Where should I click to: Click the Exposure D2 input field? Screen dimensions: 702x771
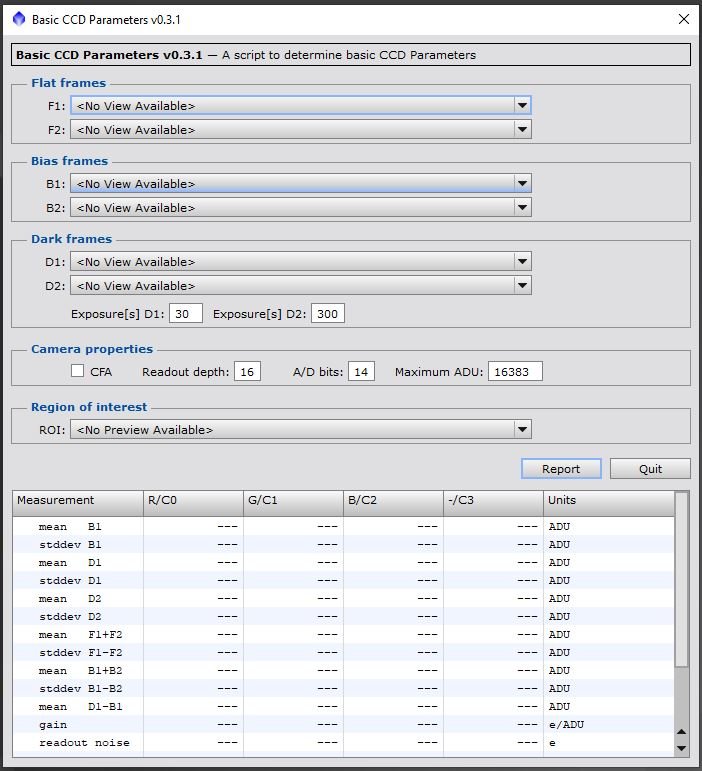tap(327, 314)
